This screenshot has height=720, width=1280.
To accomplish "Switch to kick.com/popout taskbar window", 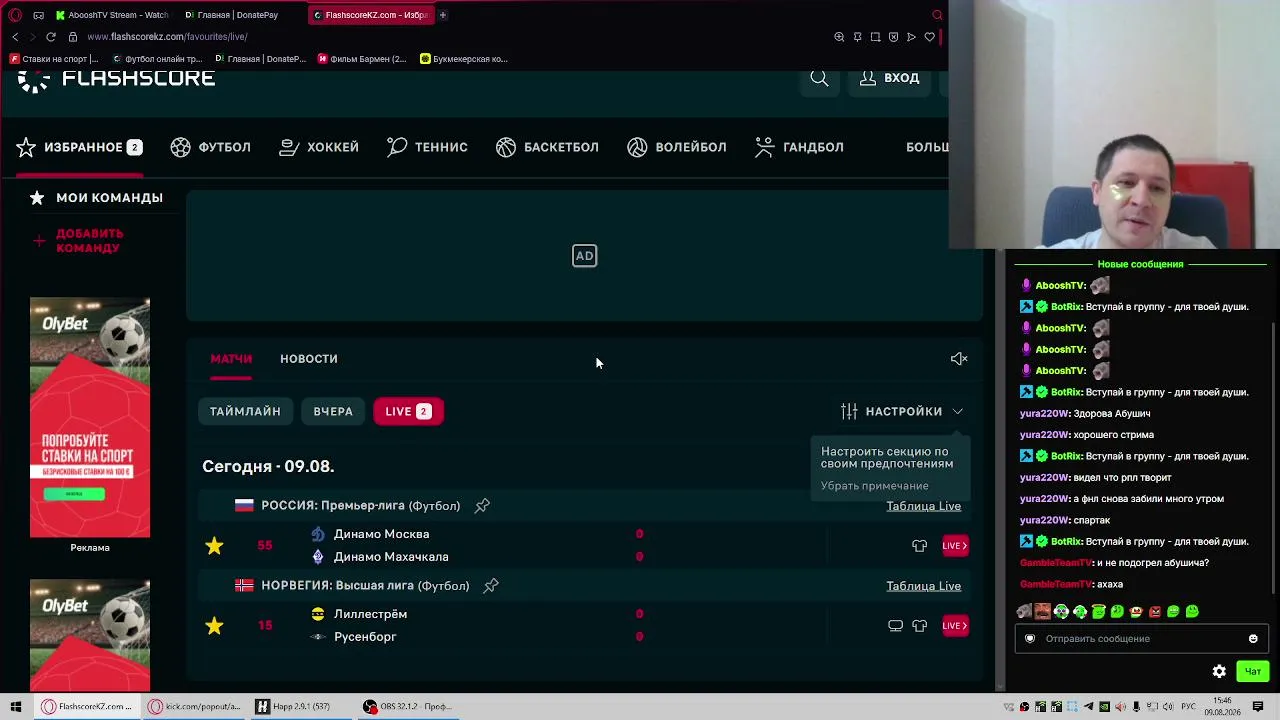I will tap(194, 707).
